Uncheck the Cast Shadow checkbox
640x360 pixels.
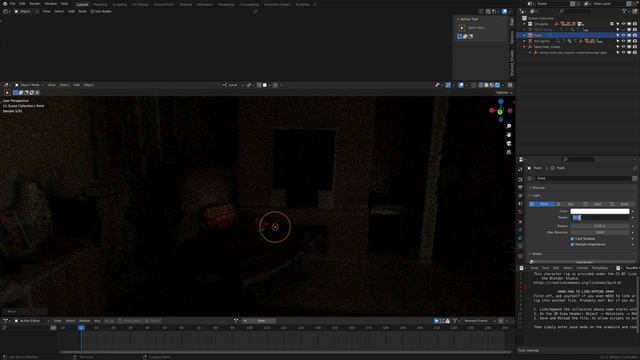point(572,239)
